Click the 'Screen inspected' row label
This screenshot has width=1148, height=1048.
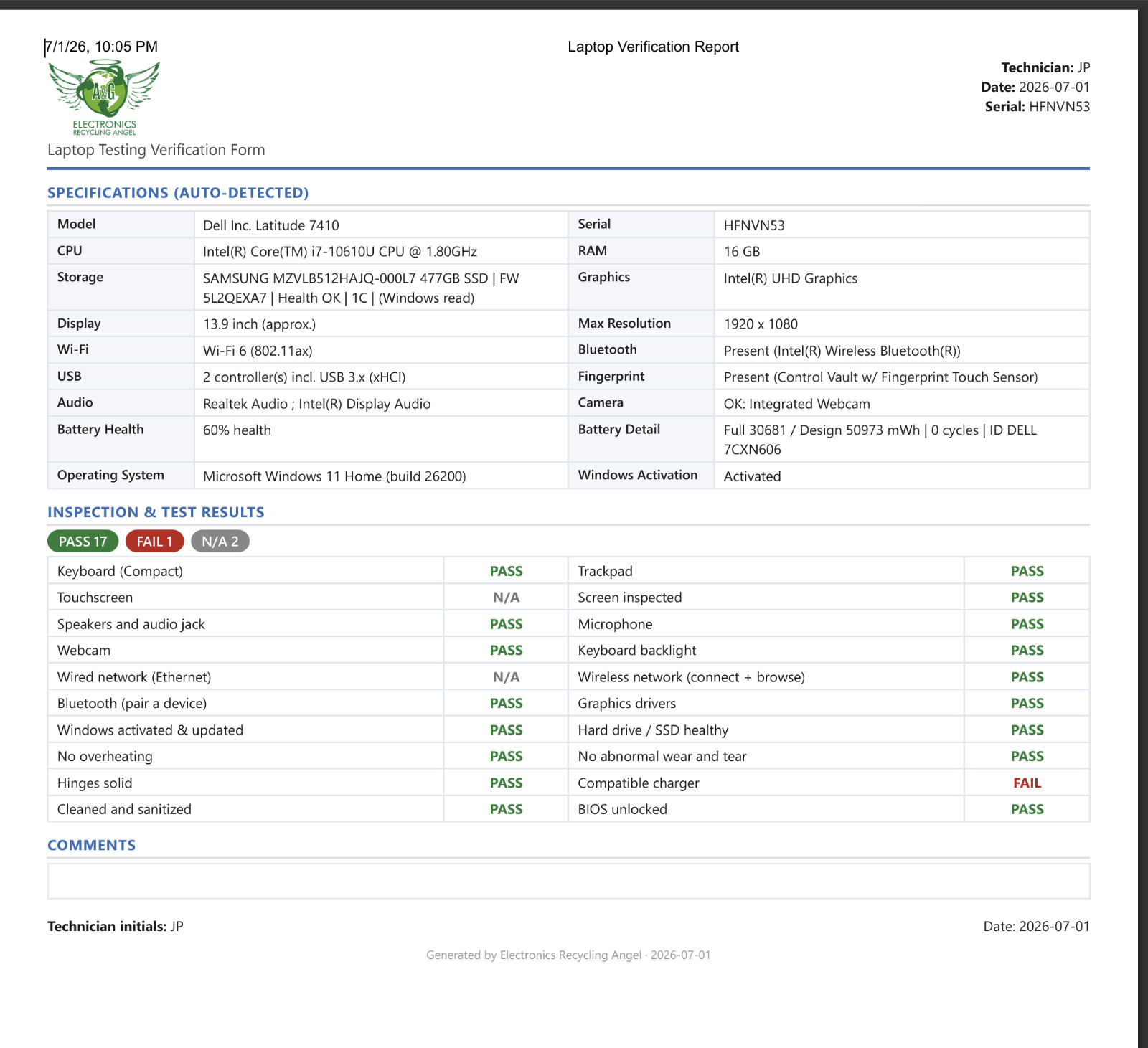[630, 598]
